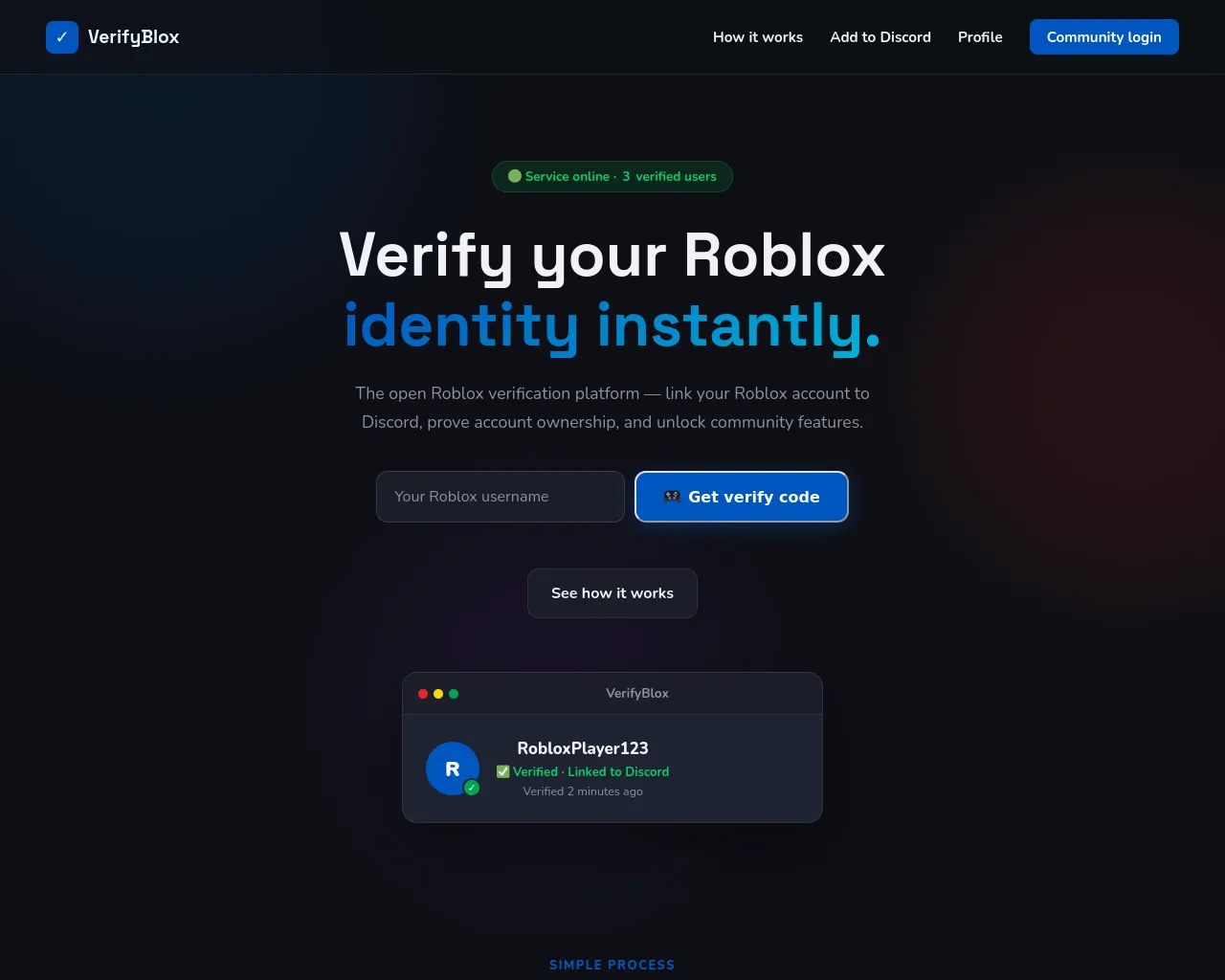
Task: Open the How it works nav link
Action: click(x=758, y=37)
